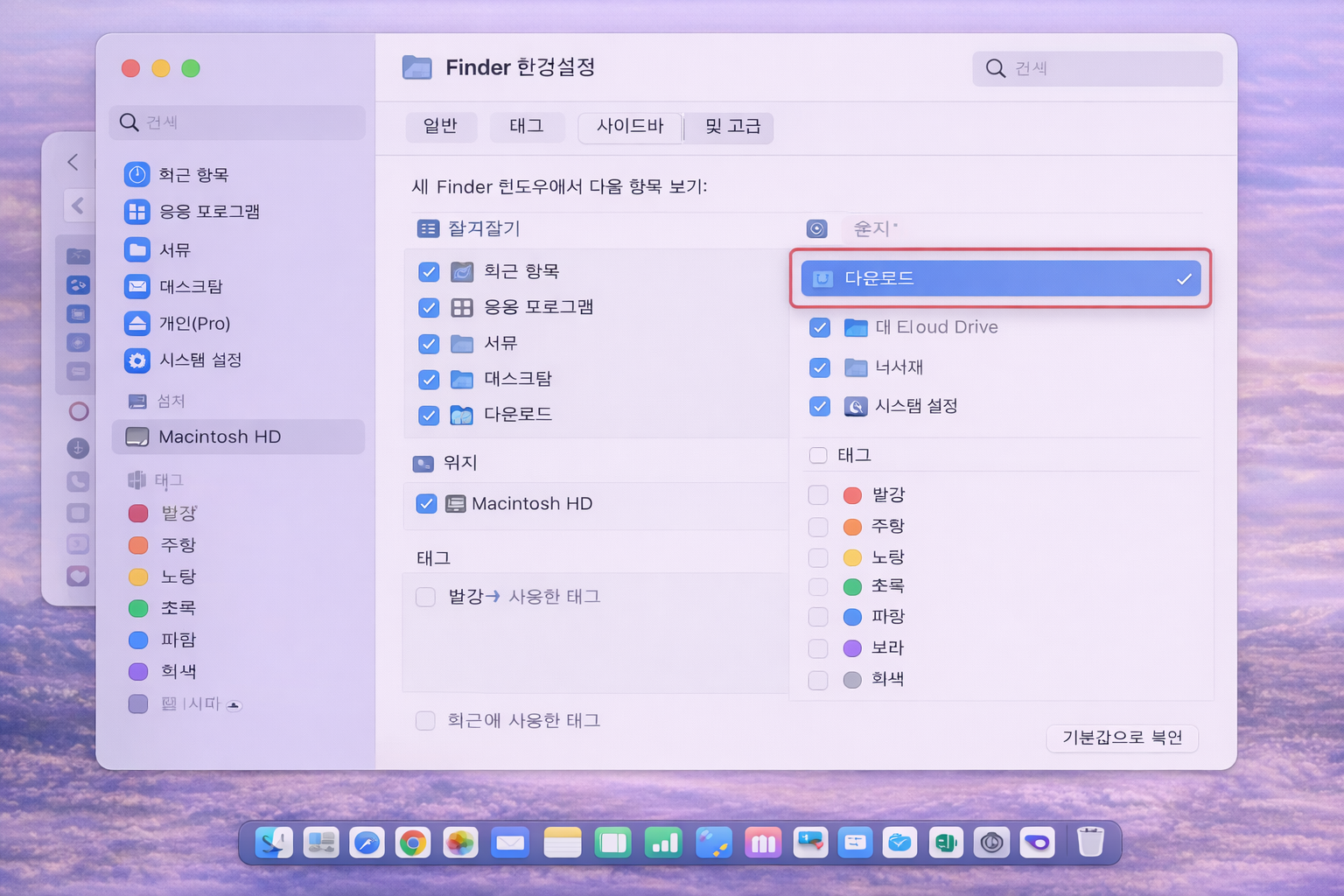Switch to the 일반 tab
Viewport: 1344px width, 896px height.
(441, 127)
